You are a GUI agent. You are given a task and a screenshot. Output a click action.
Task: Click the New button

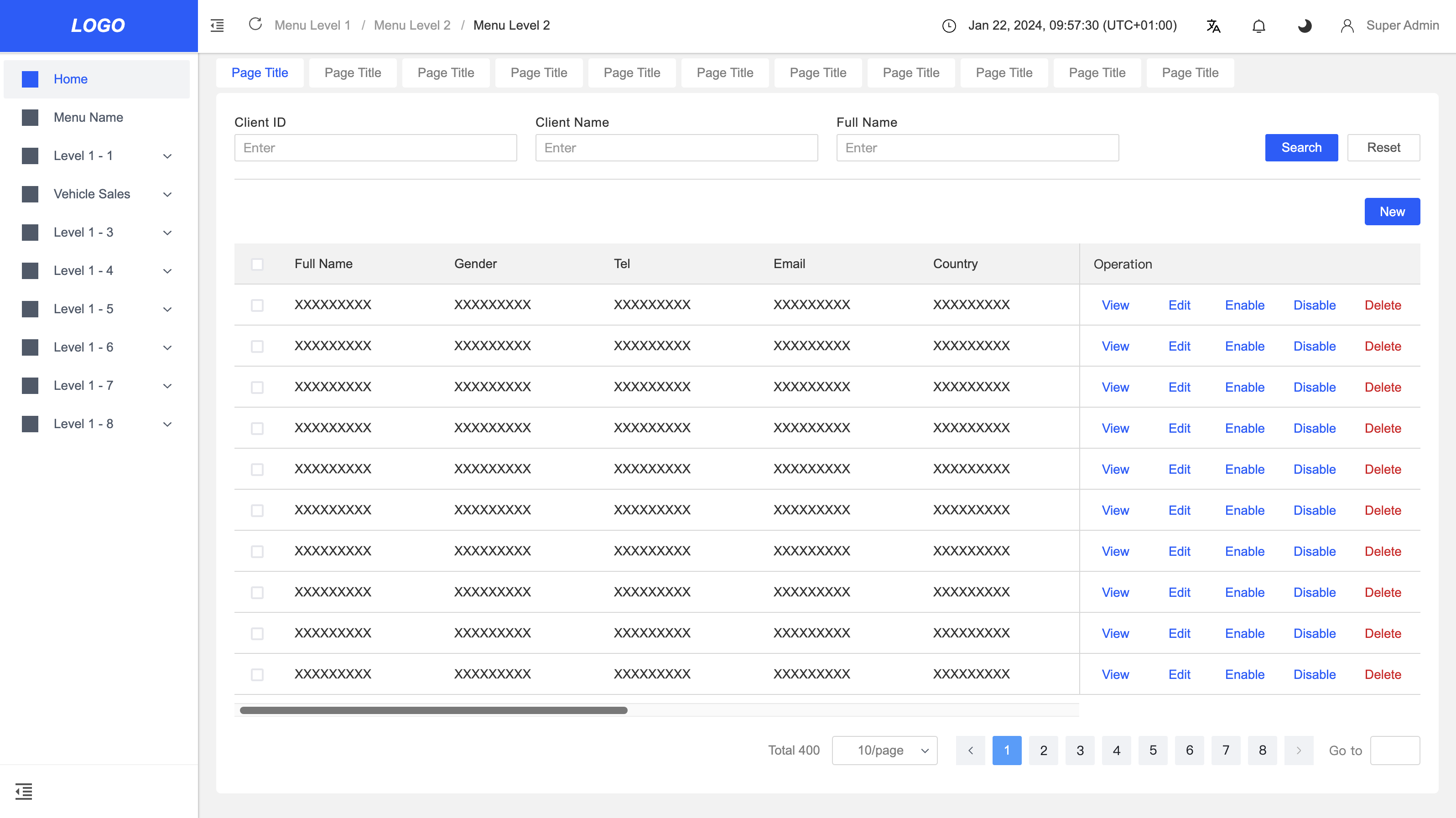(1392, 211)
